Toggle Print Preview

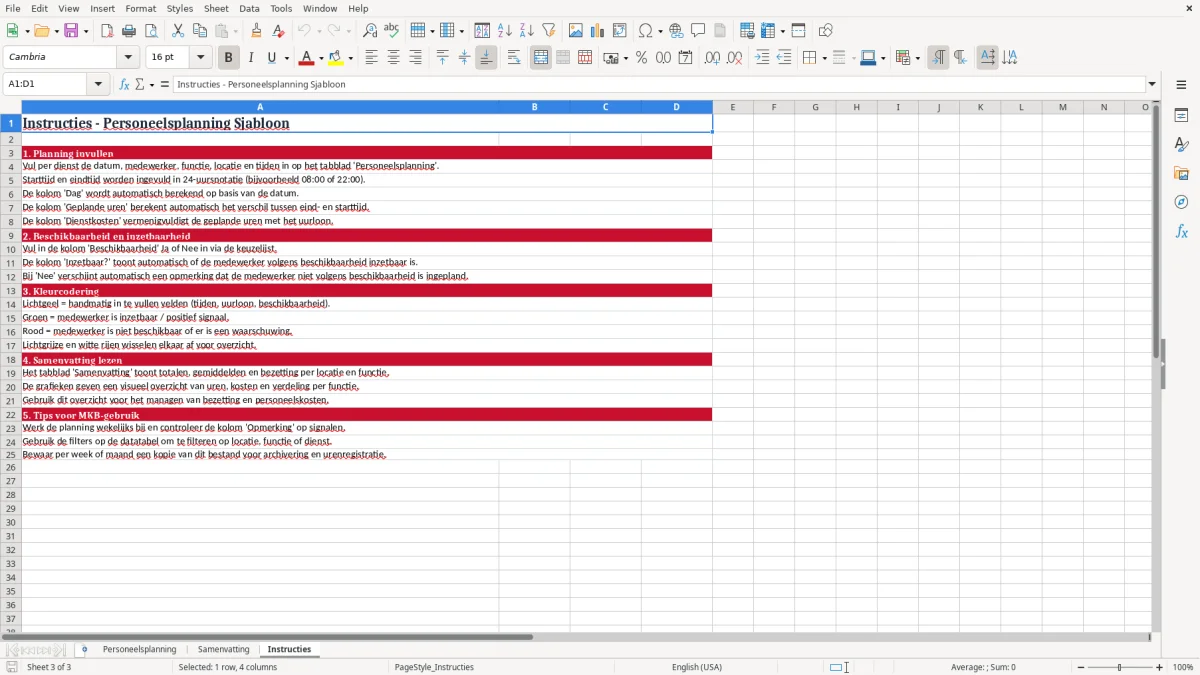pyautogui.click(x=151, y=31)
